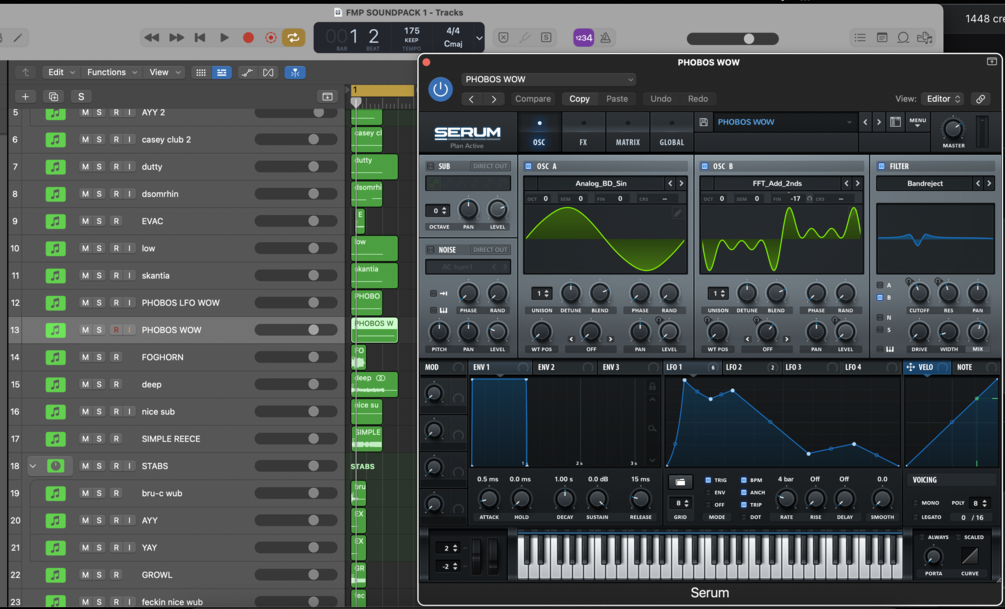Solo the nice sub track
Viewport: 1005px width, 609px height.
click(x=99, y=412)
